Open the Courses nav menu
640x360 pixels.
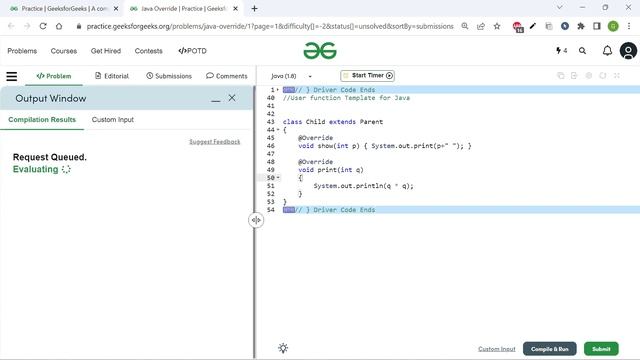64,51
